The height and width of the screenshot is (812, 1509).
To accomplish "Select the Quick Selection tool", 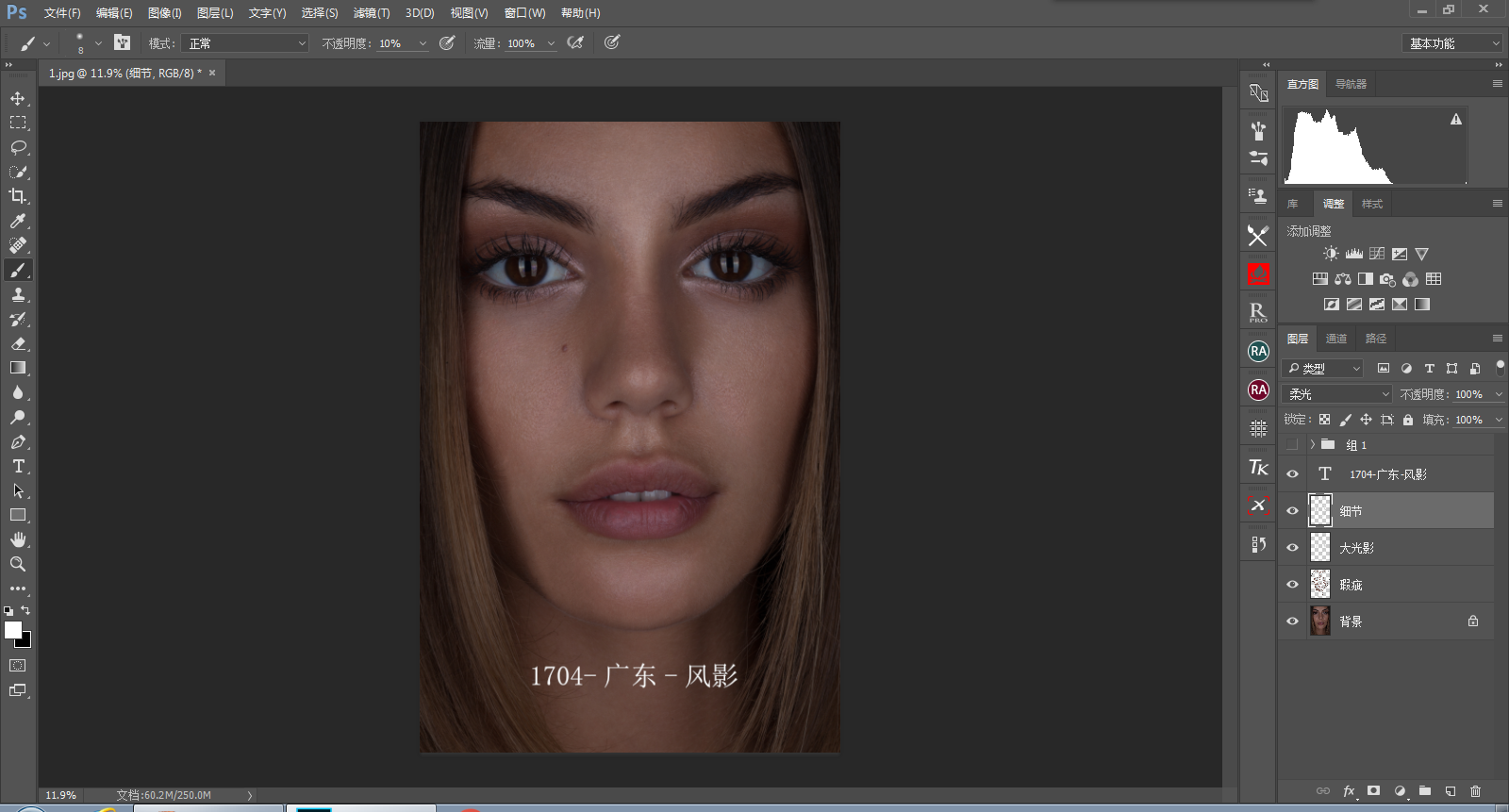I will (x=18, y=172).
